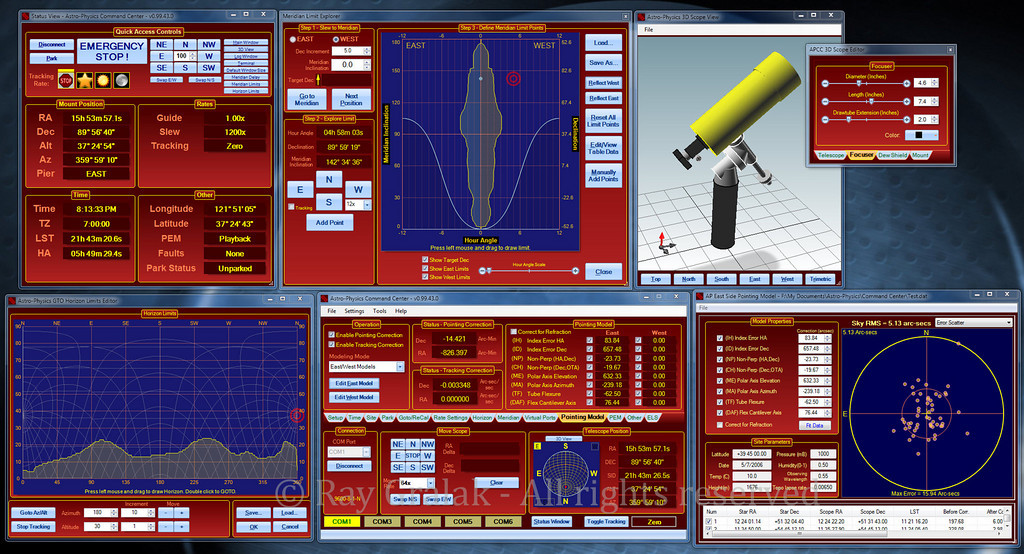Screen dimensions: 1024x554
Task: Toggle Enable Tracking Correction checkbox
Action: click(332, 344)
